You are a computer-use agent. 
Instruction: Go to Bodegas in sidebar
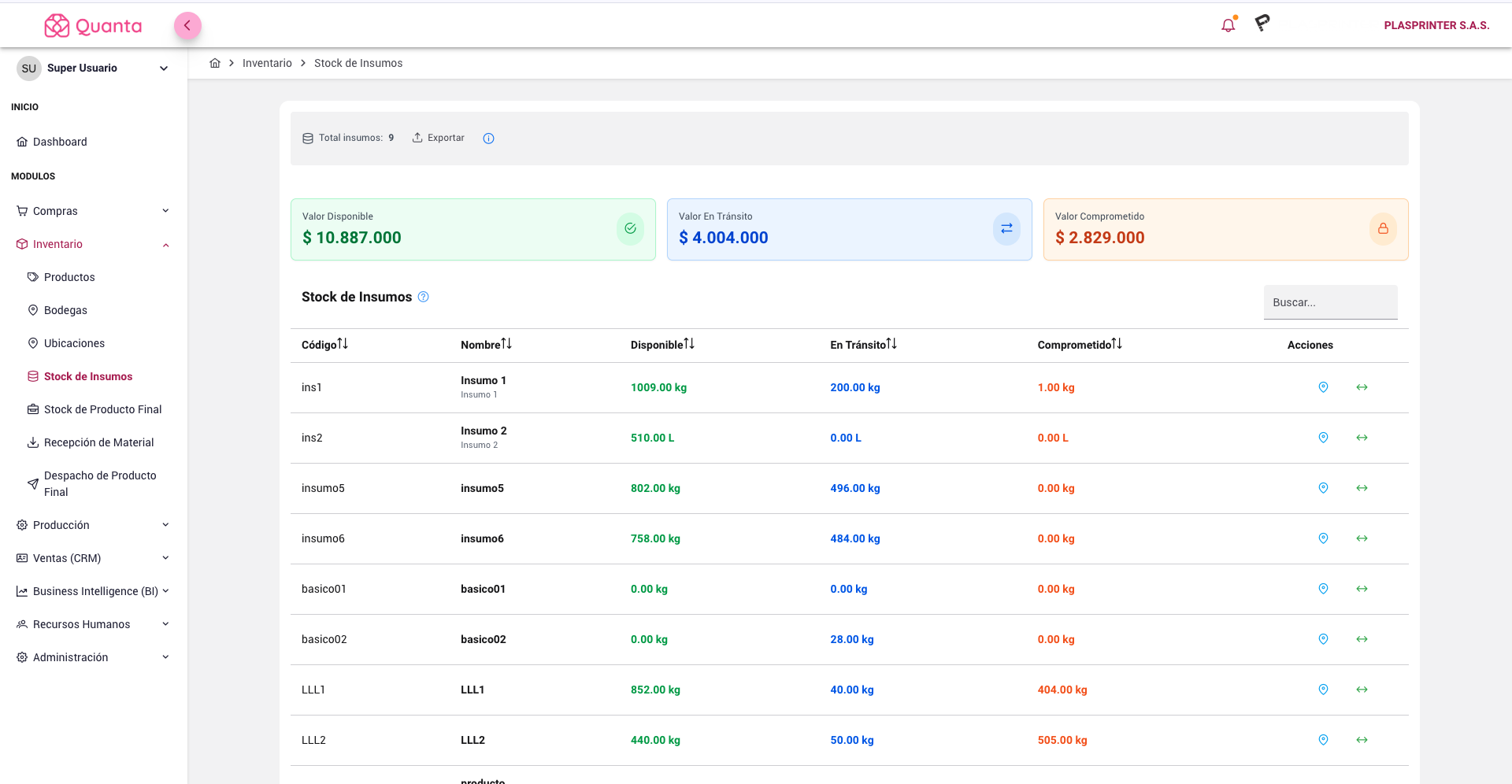pyautogui.click(x=65, y=310)
